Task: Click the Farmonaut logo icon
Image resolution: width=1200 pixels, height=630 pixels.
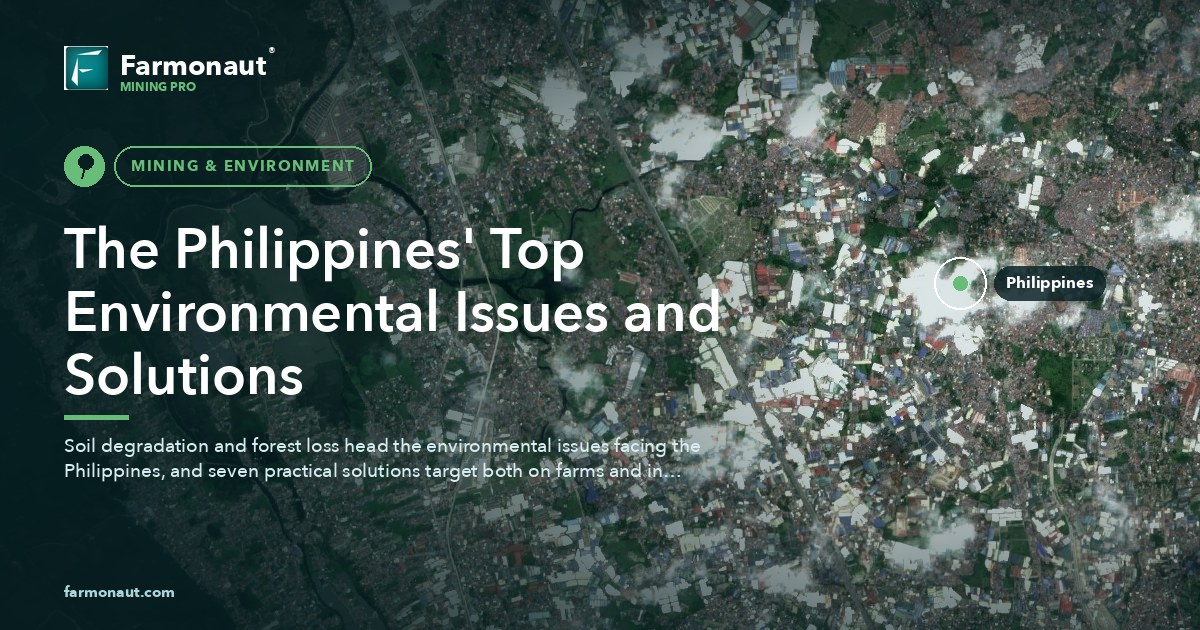Action: pyautogui.click(x=86, y=68)
